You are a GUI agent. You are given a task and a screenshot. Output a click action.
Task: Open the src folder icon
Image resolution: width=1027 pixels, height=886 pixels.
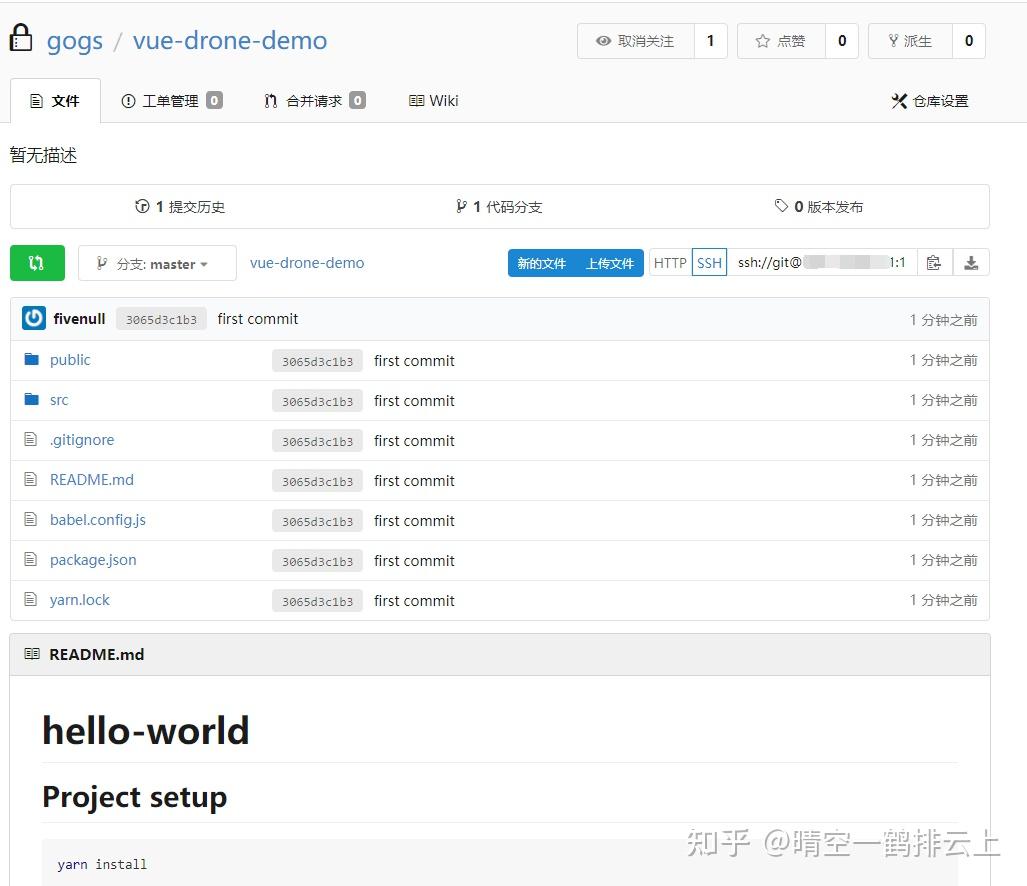(31, 399)
